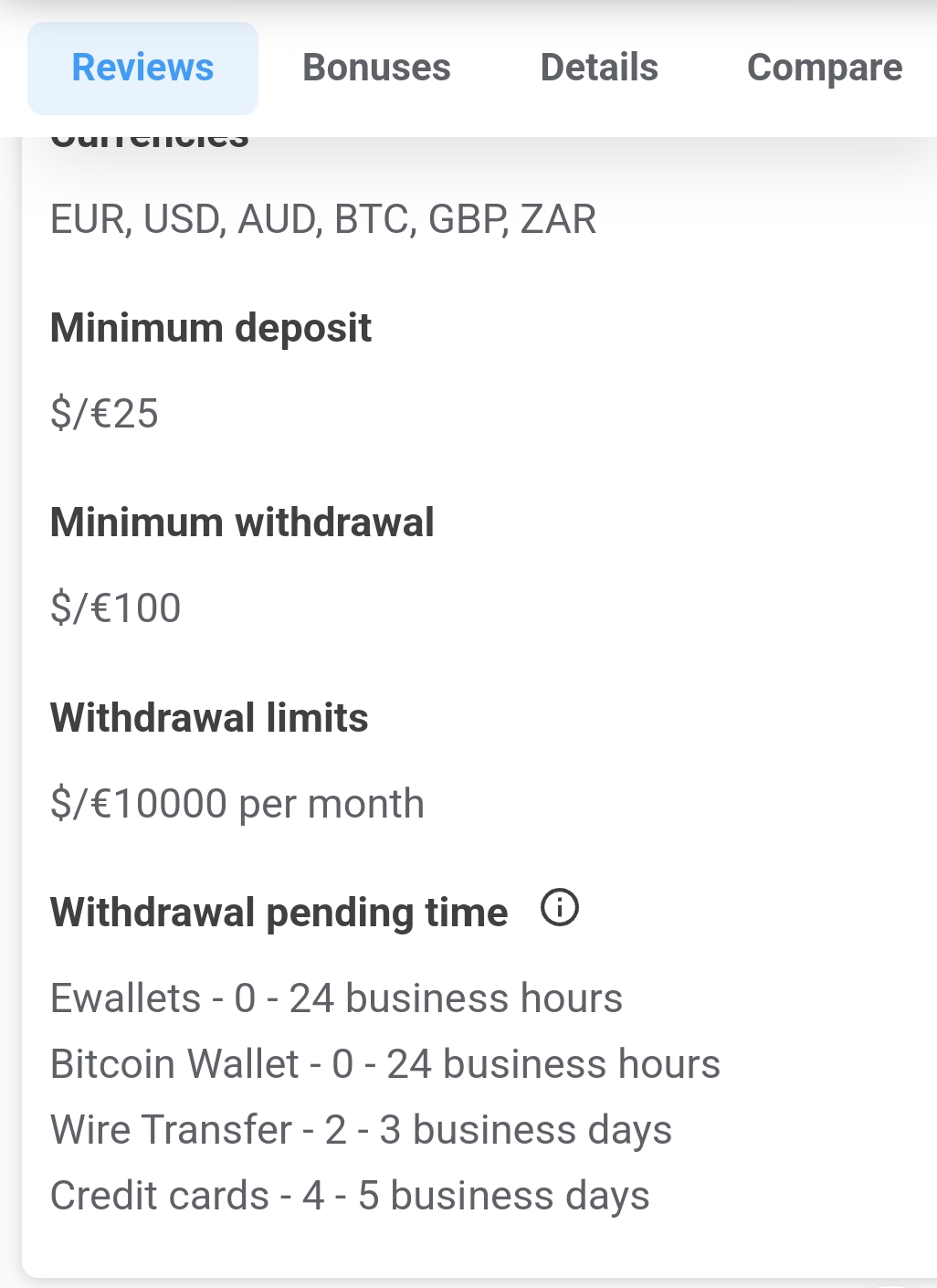Click the Withdrawal limits heading

point(209,718)
